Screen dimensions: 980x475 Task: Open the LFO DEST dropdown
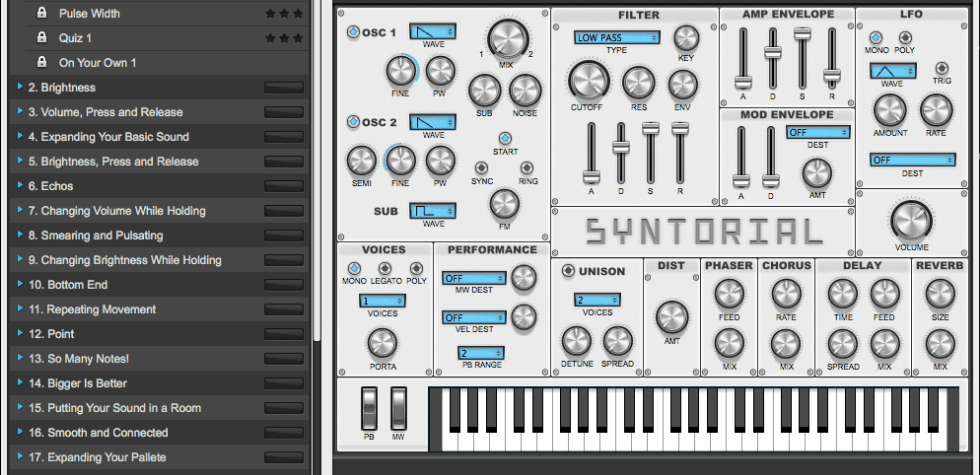coord(912,160)
